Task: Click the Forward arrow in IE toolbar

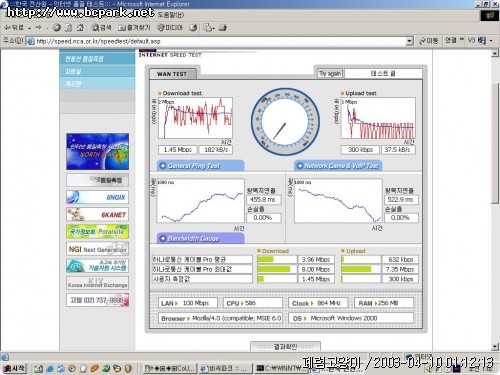Action: (x=38, y=28)
